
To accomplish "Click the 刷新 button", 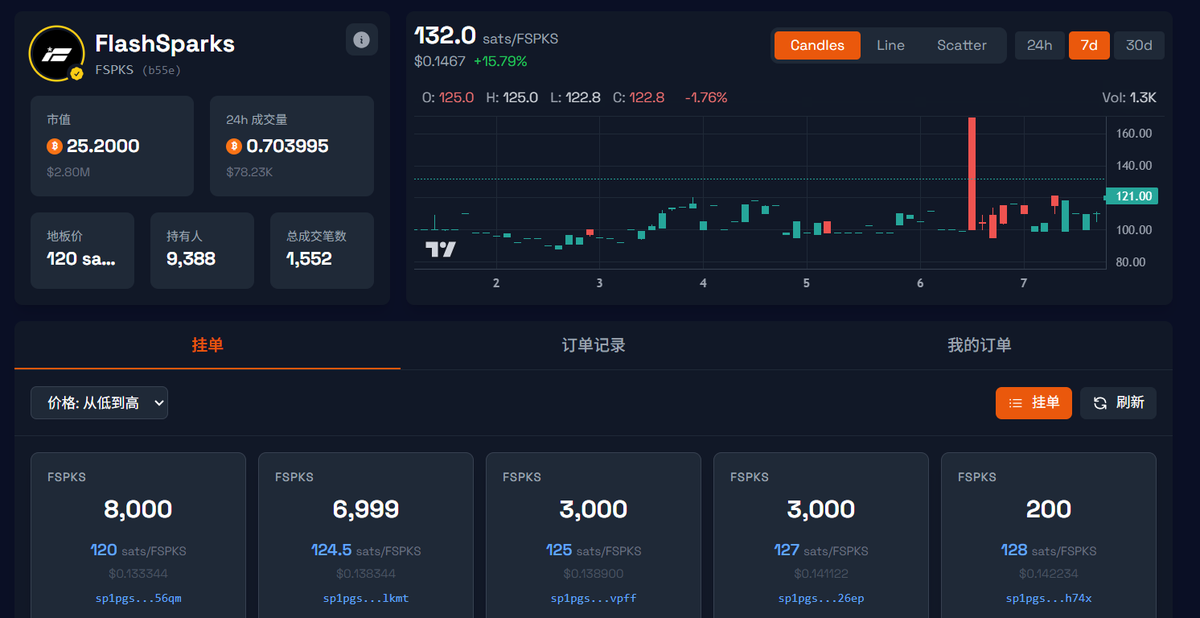I will 1118,402.
